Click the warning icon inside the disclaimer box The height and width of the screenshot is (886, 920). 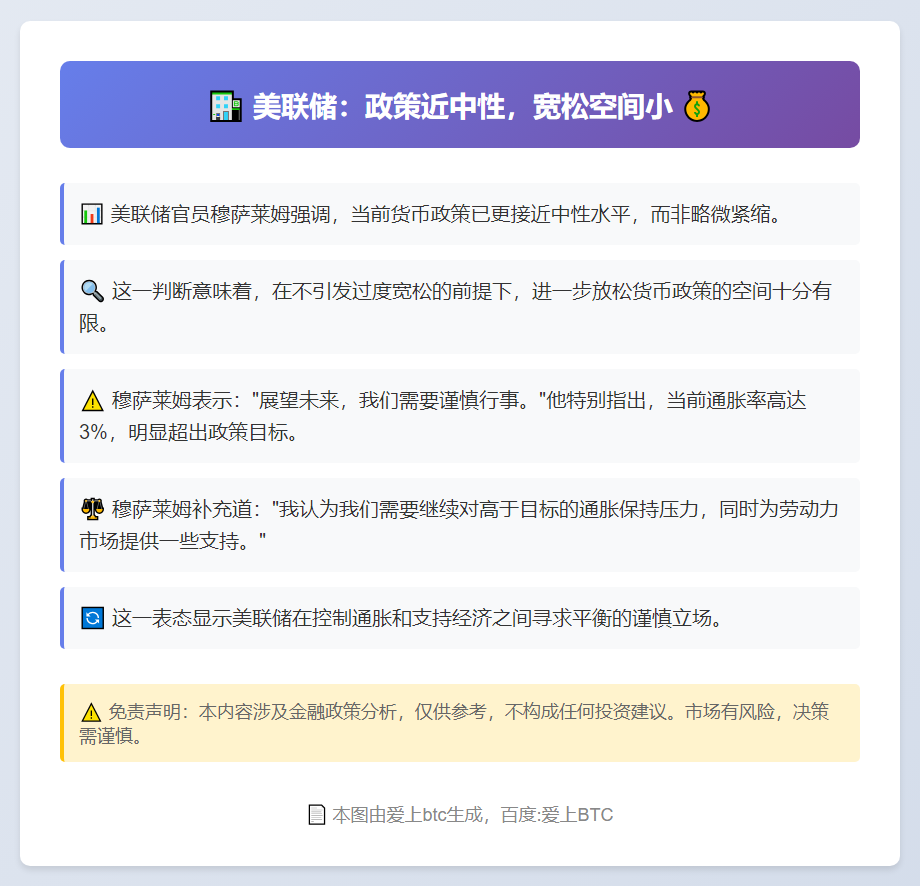tap(91, 711)
